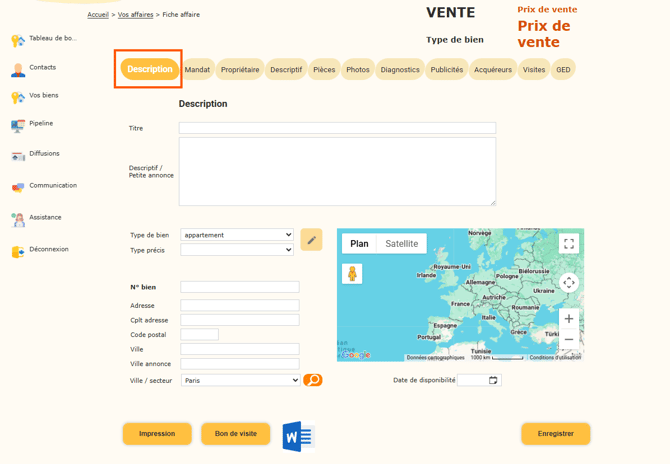The width and height of the screenshot is (670, 464).
Task: Click the Titre input field
Action: point(338,128)
